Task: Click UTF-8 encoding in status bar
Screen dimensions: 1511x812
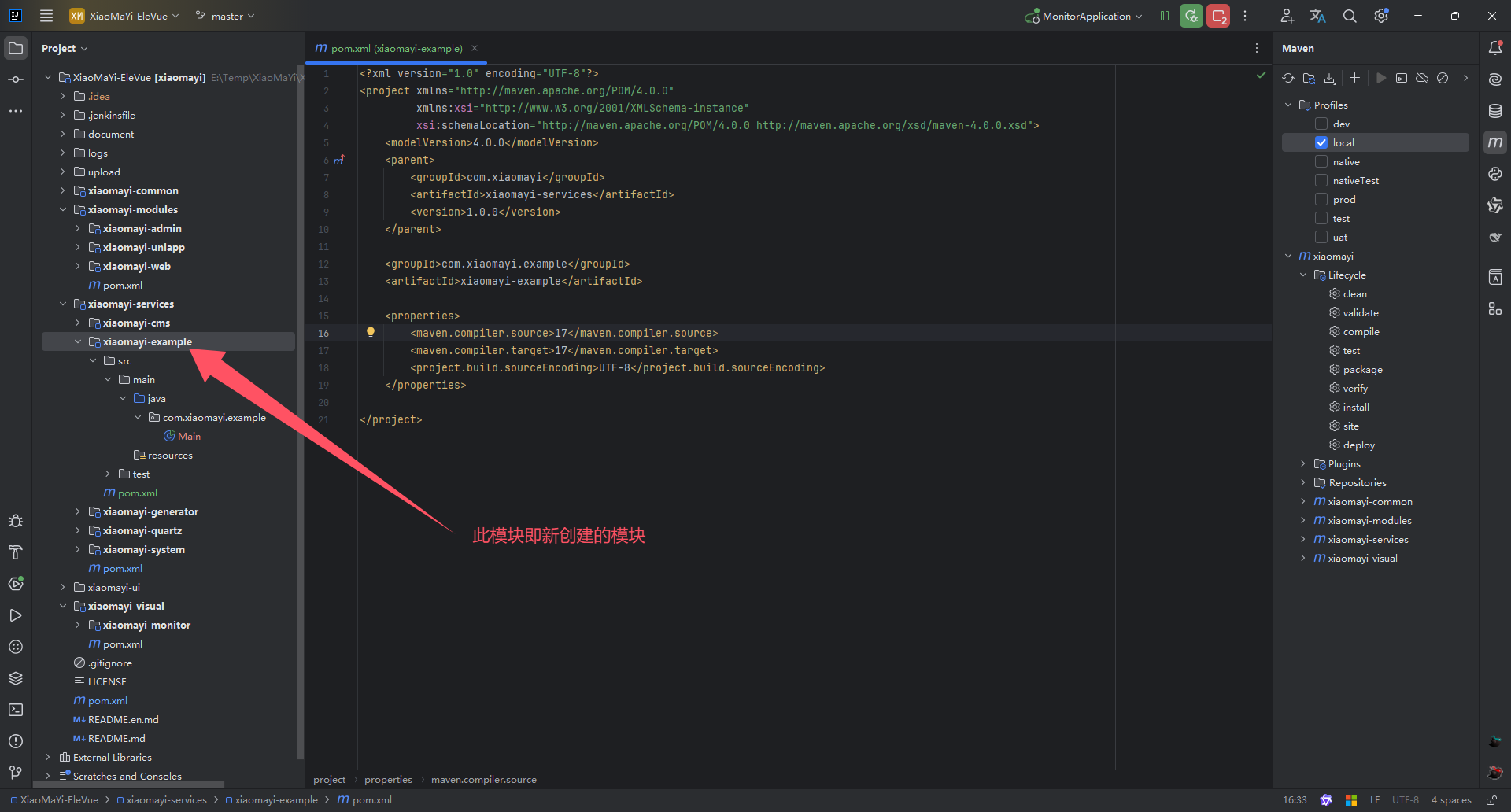Action: [1405, 799]
